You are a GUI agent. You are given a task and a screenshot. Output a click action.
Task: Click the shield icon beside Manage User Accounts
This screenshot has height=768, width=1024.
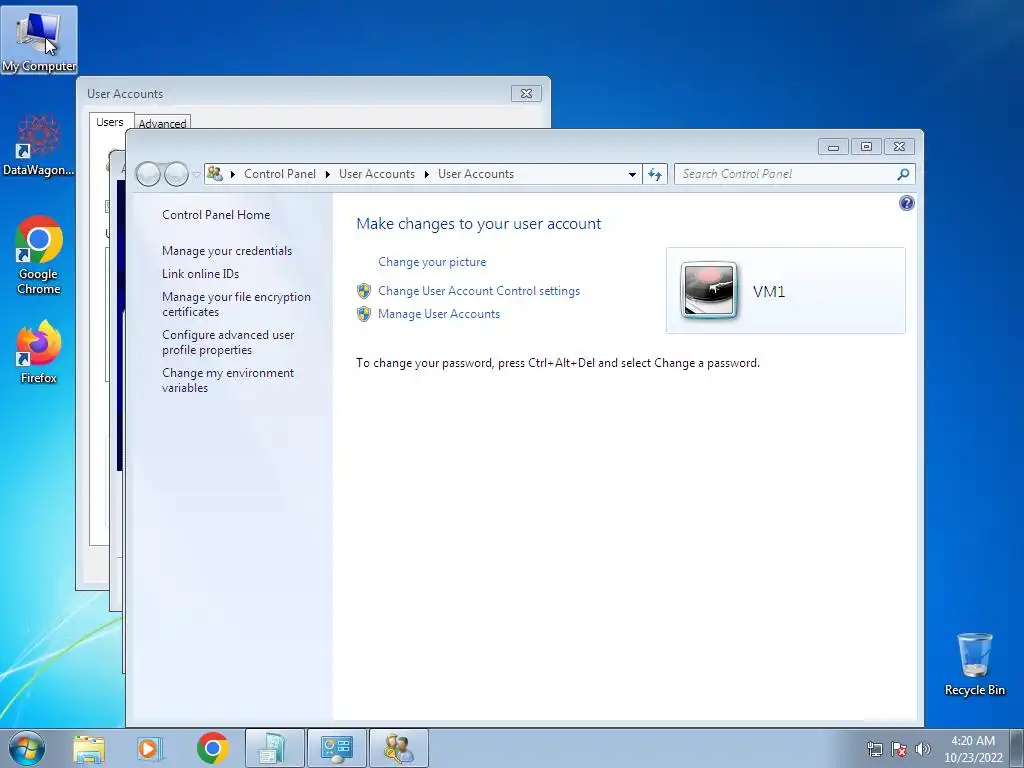[x=364, y=314]
